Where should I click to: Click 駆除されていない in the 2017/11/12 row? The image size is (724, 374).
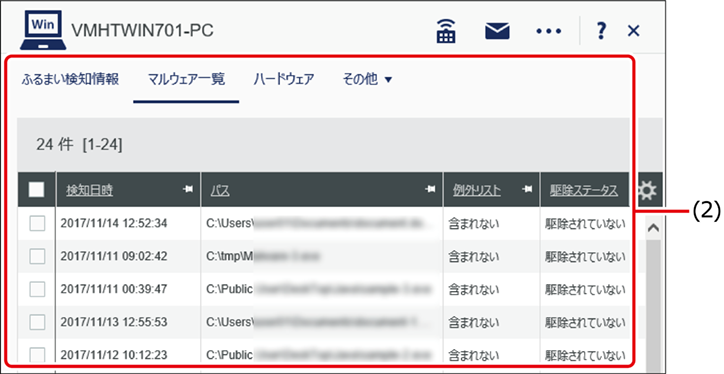(585, 355)
